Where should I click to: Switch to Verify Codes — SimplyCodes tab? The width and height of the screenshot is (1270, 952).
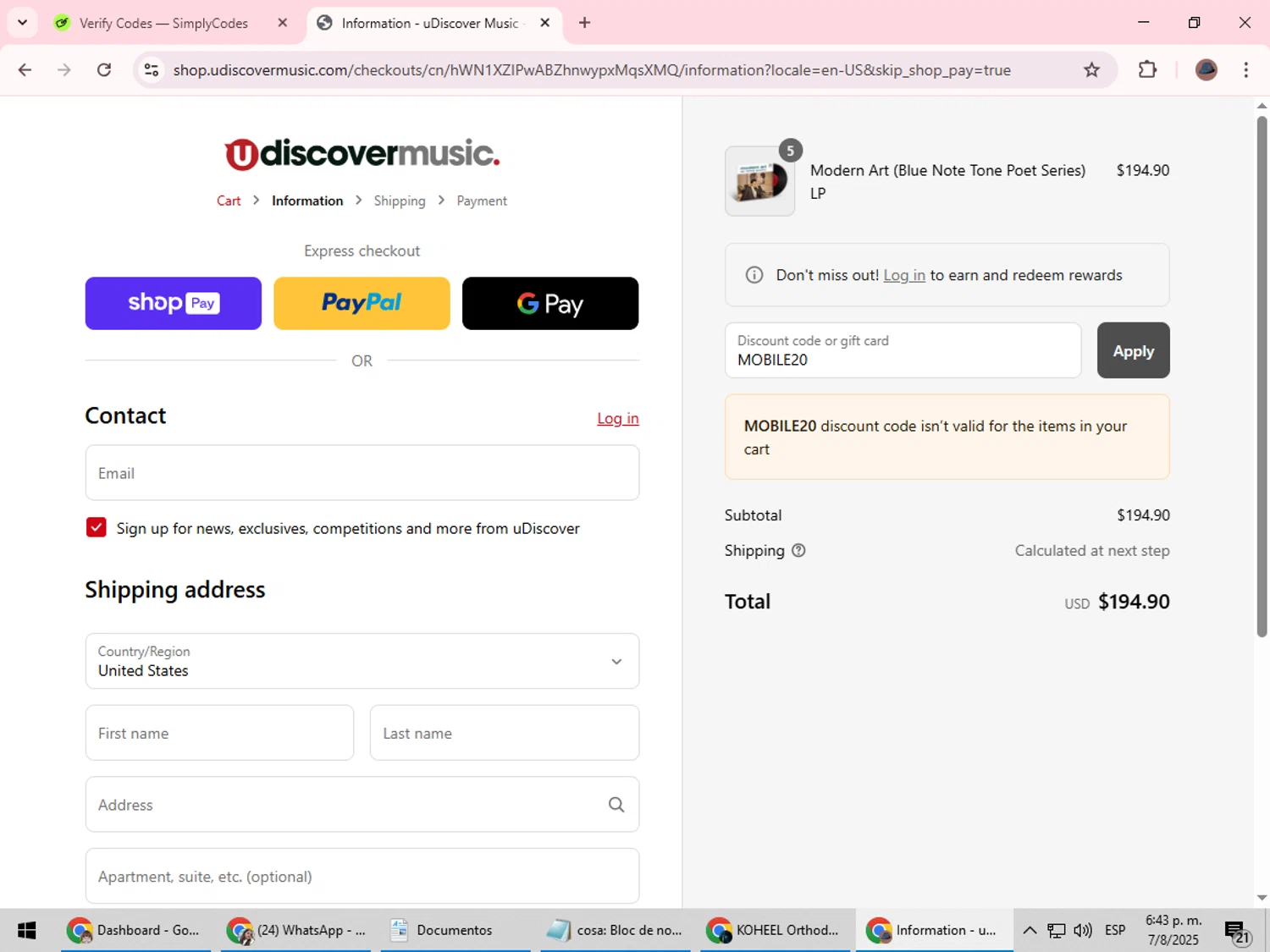[163, 23]
